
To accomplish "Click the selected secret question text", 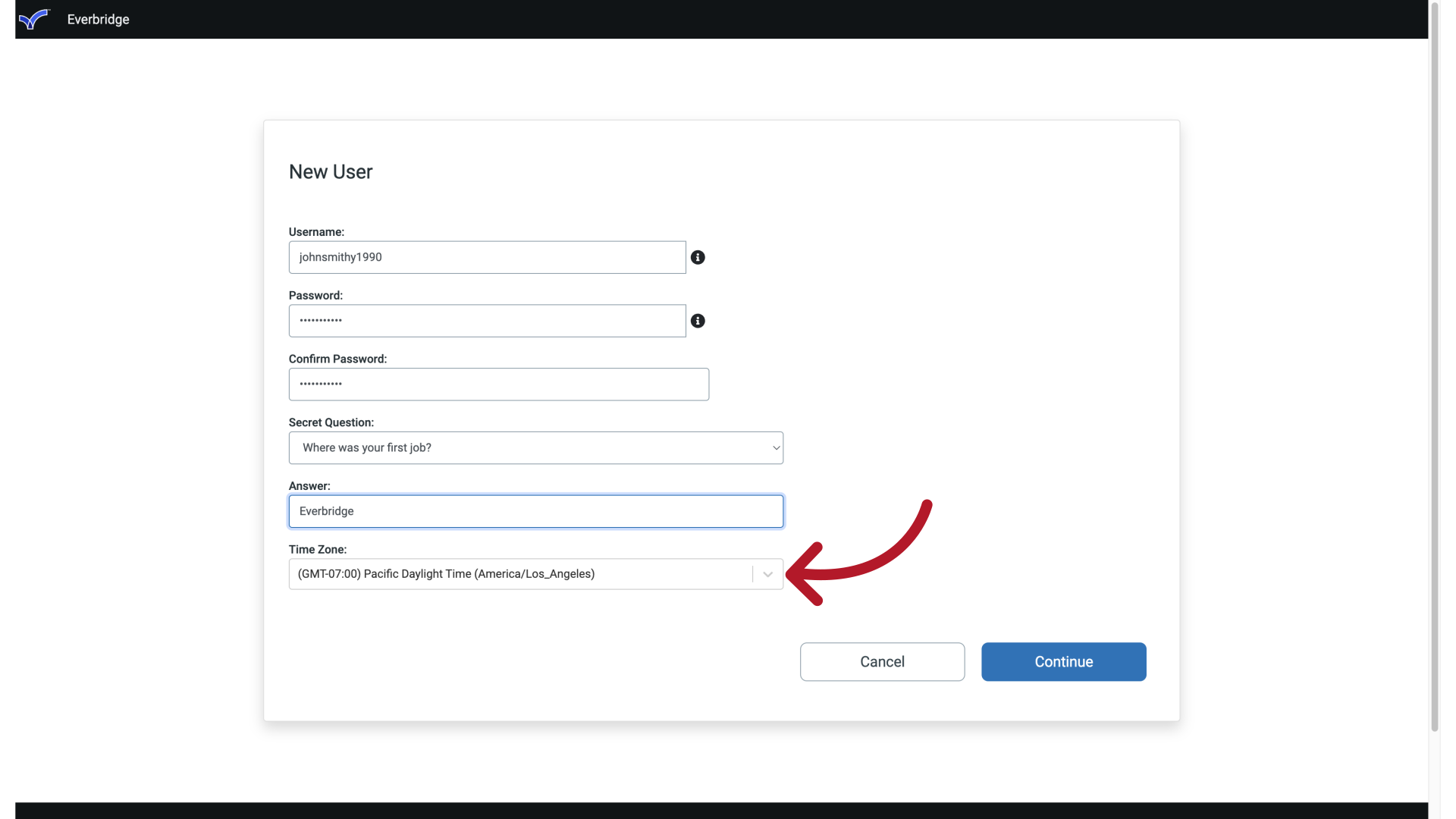I will pyautogui.click(x=367, y=447).
